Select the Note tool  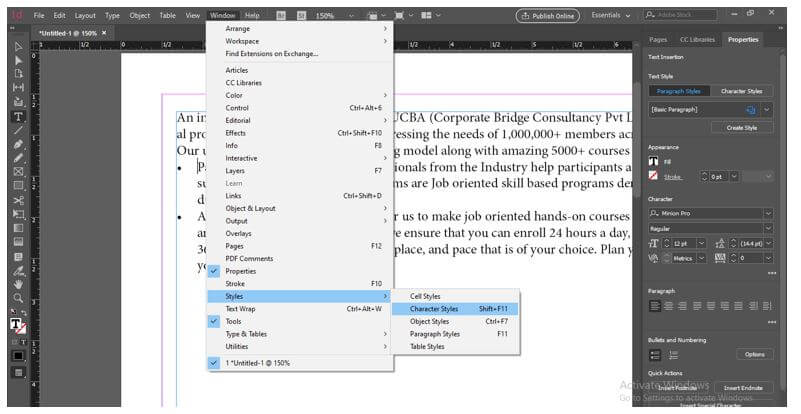[x=18, y=256]
